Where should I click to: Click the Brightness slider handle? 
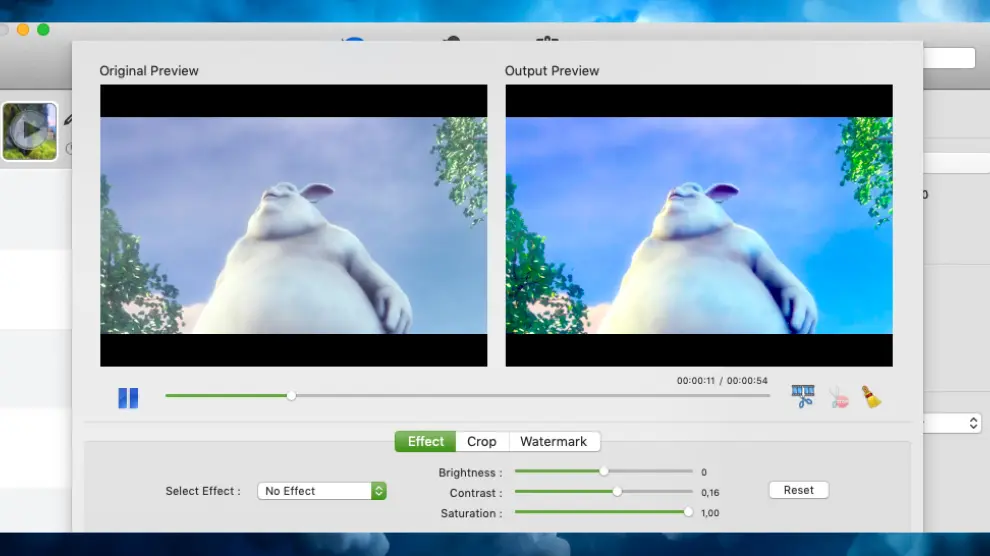pos(604,471)
